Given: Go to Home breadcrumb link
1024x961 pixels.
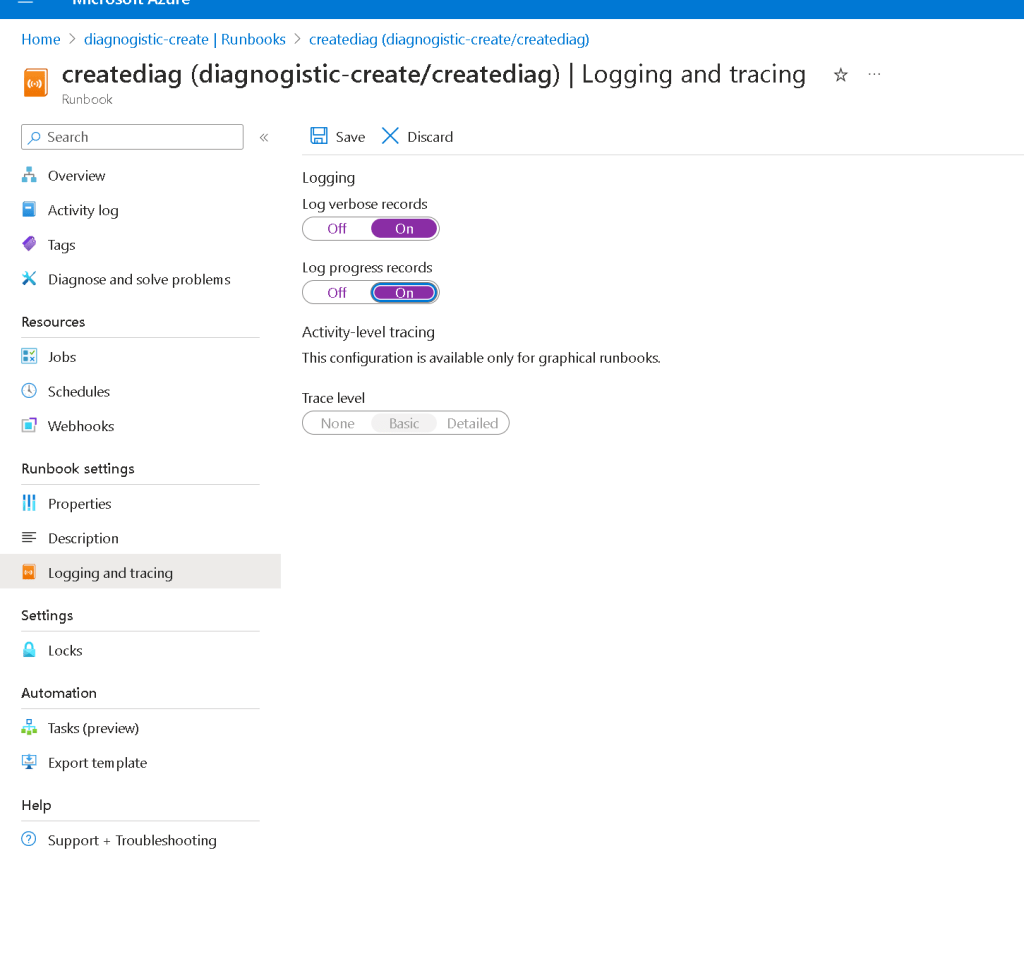Looking at the screenshot, I should point(40,40).
